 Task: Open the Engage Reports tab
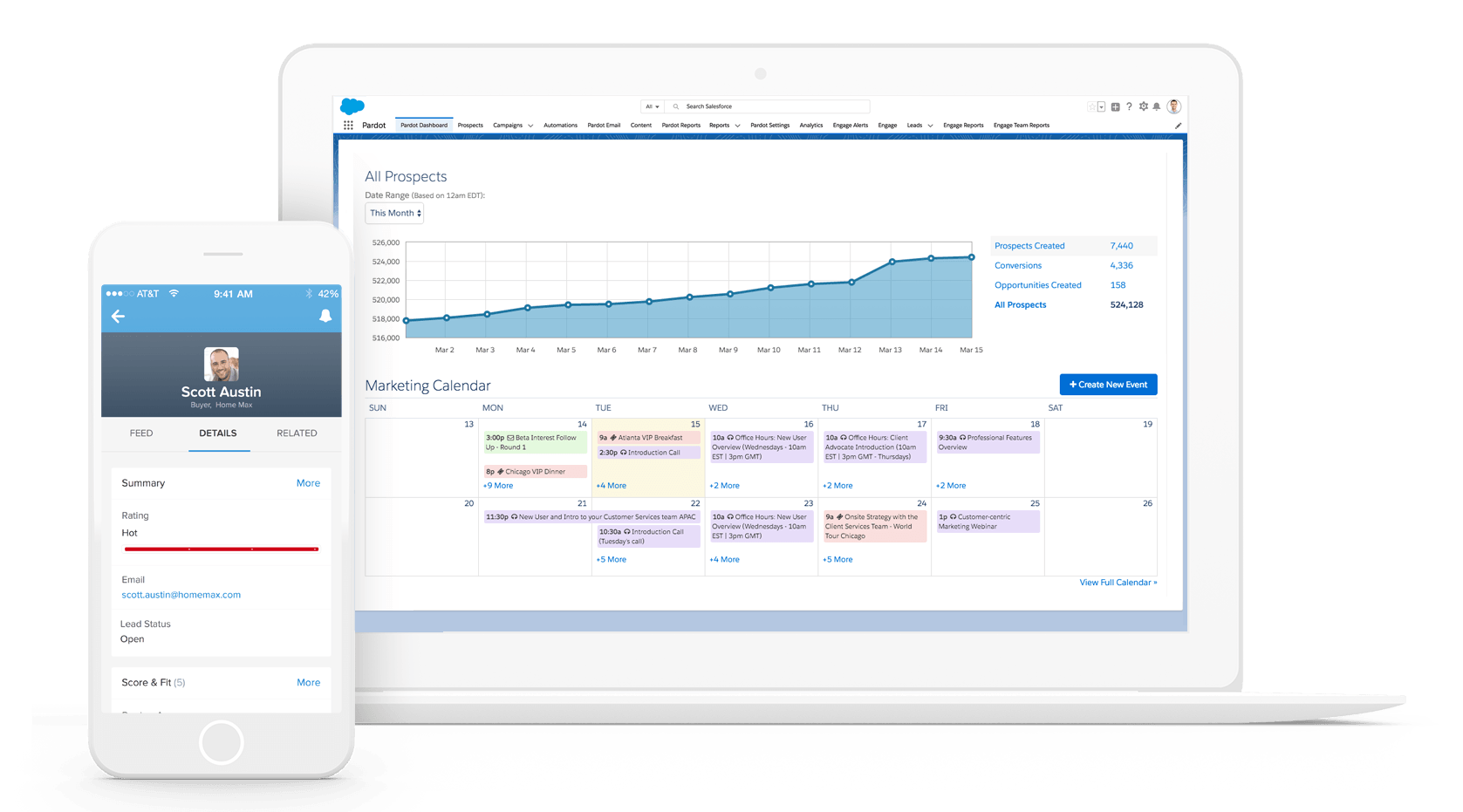(963, 125)
